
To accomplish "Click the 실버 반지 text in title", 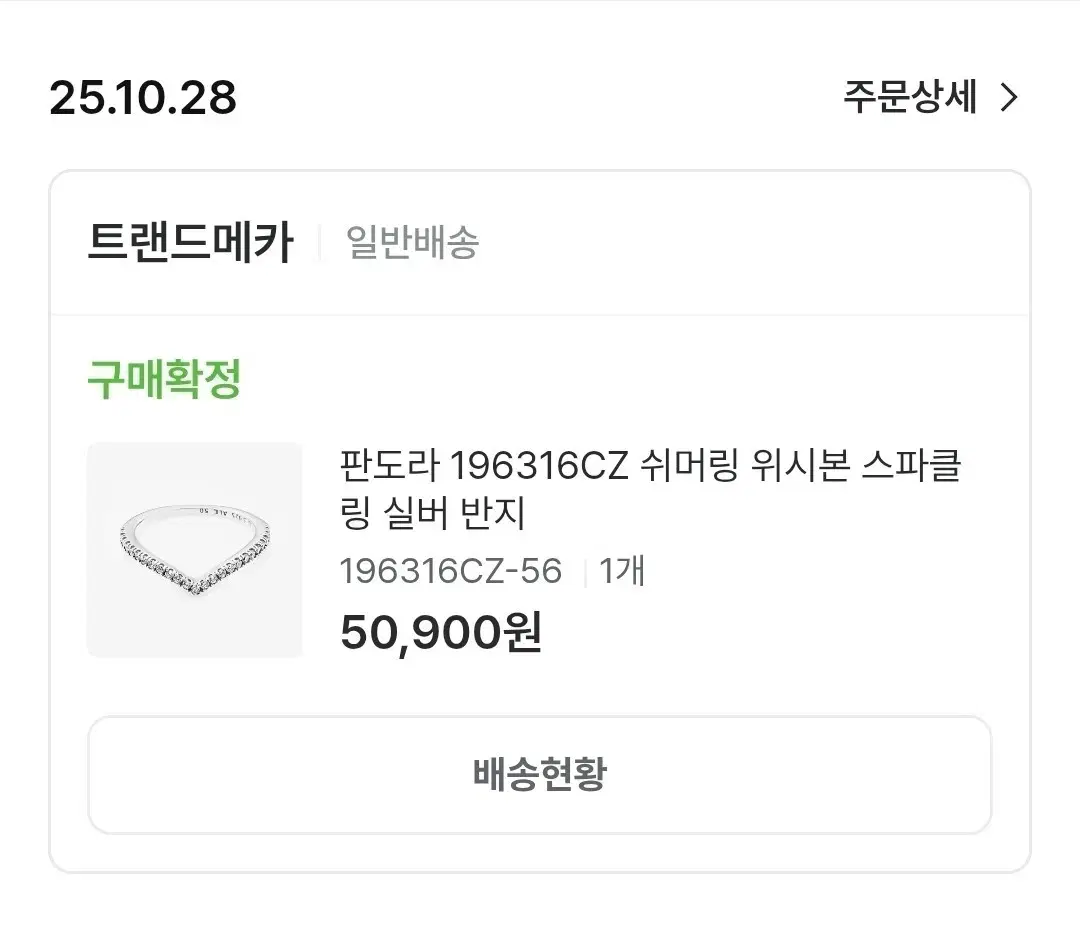I will (x=455, y=514).
